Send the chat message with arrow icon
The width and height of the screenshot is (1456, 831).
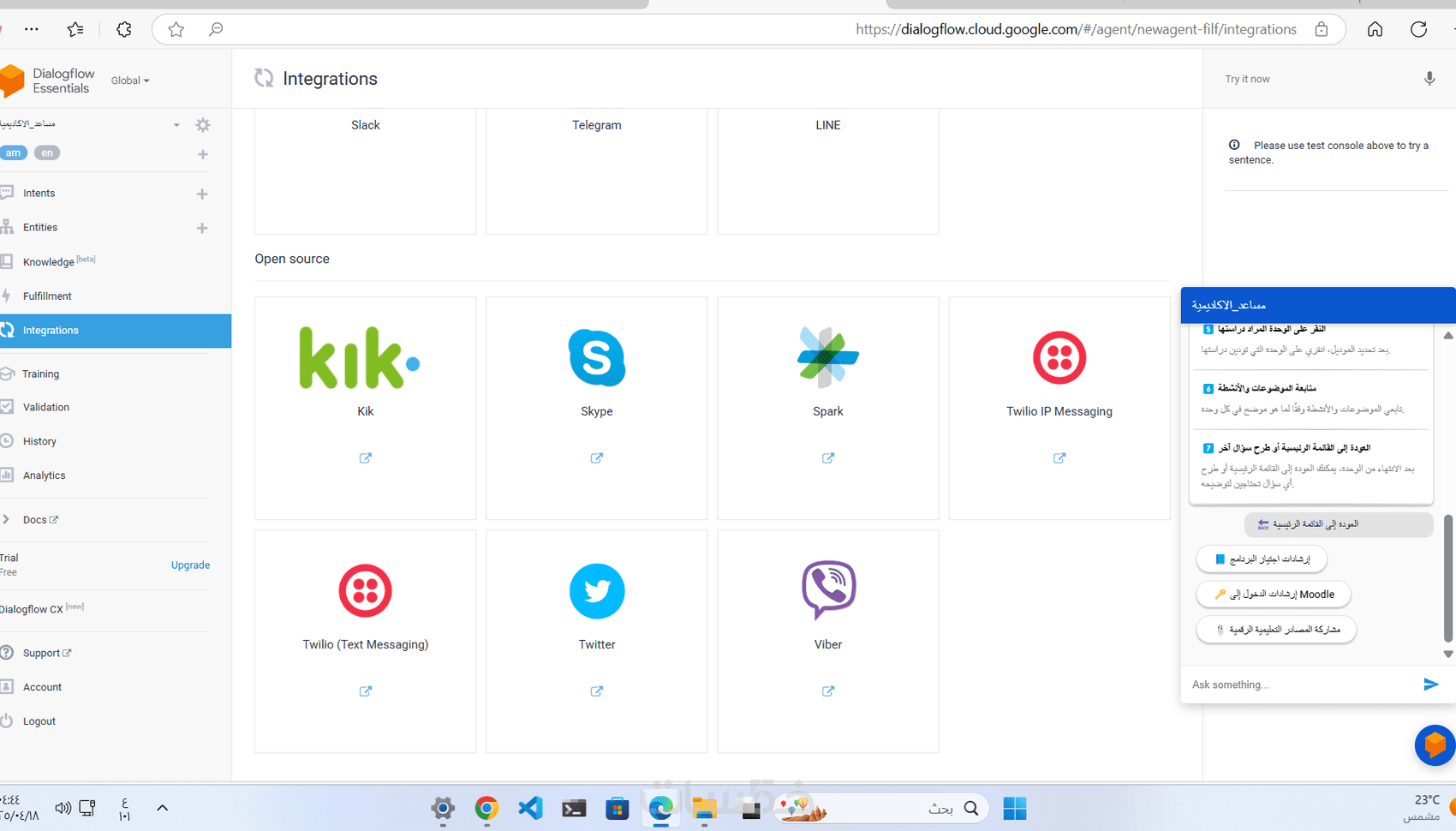coord(1430,685)
